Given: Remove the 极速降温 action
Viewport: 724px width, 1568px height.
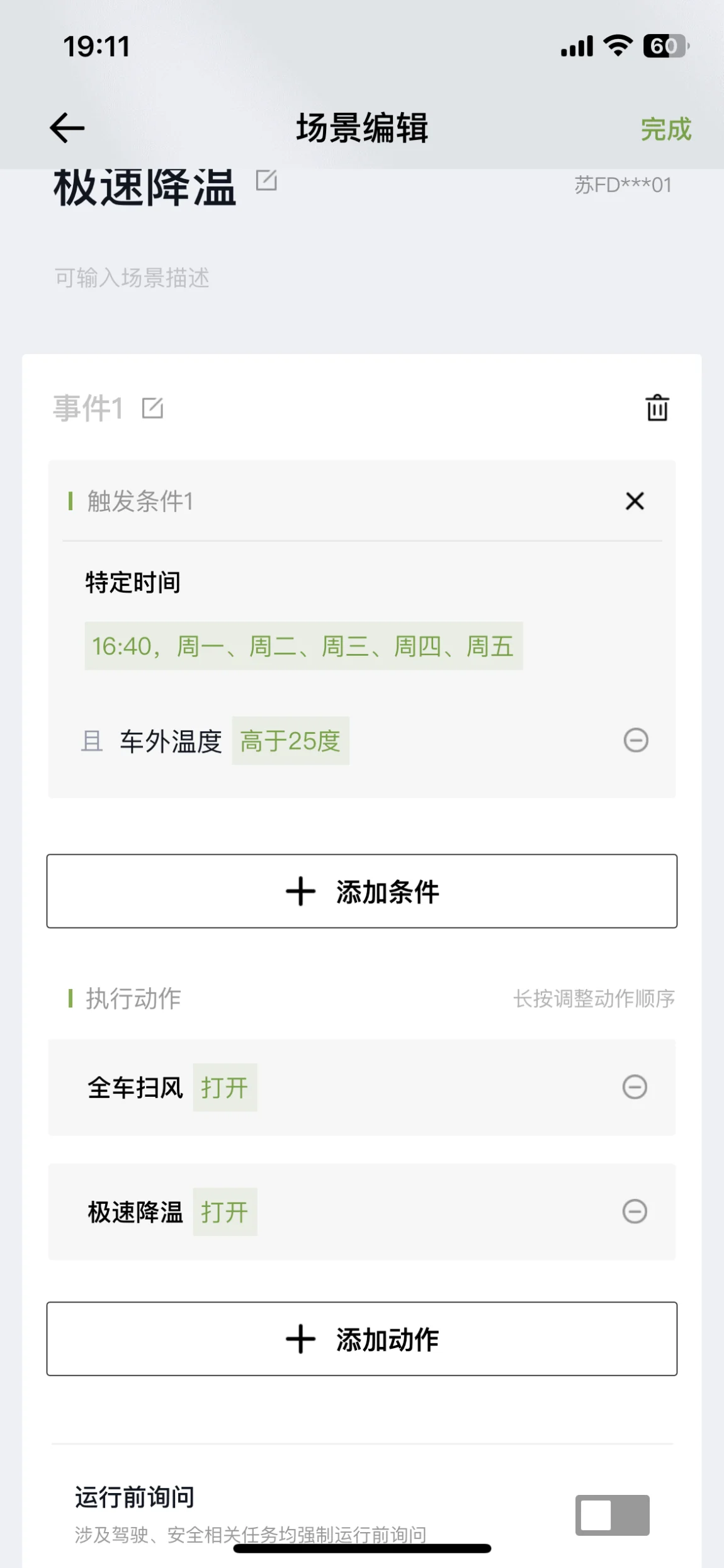Looking at the screenshot, I should coord(635,1211).
